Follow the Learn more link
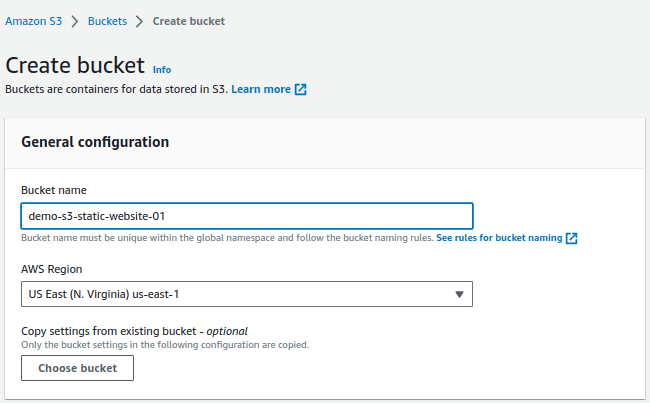This screenshot has width=650, height=403. [x=261, y=89]
